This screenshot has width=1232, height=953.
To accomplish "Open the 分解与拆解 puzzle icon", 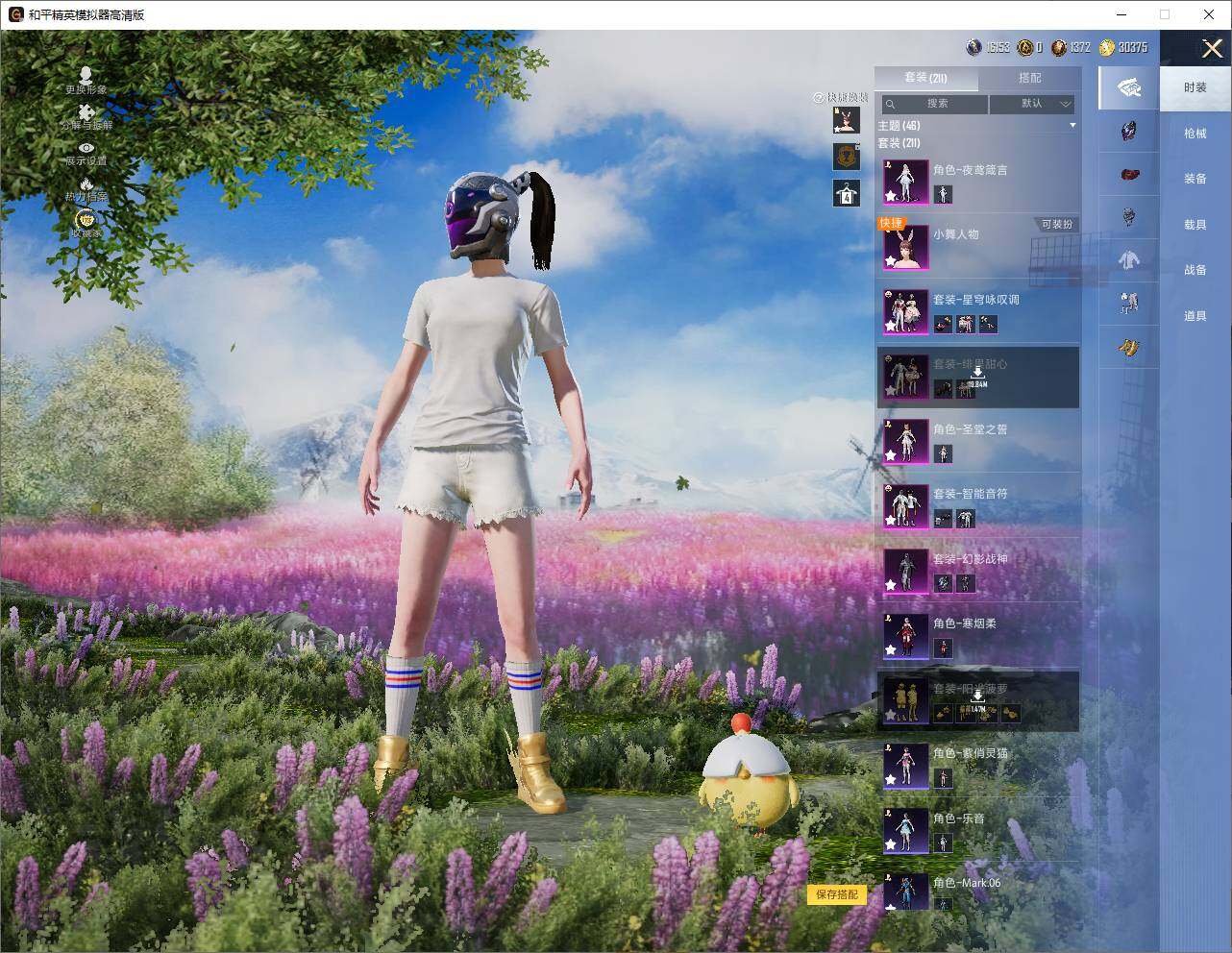I will pyautogui.click(x=86, y=111).
